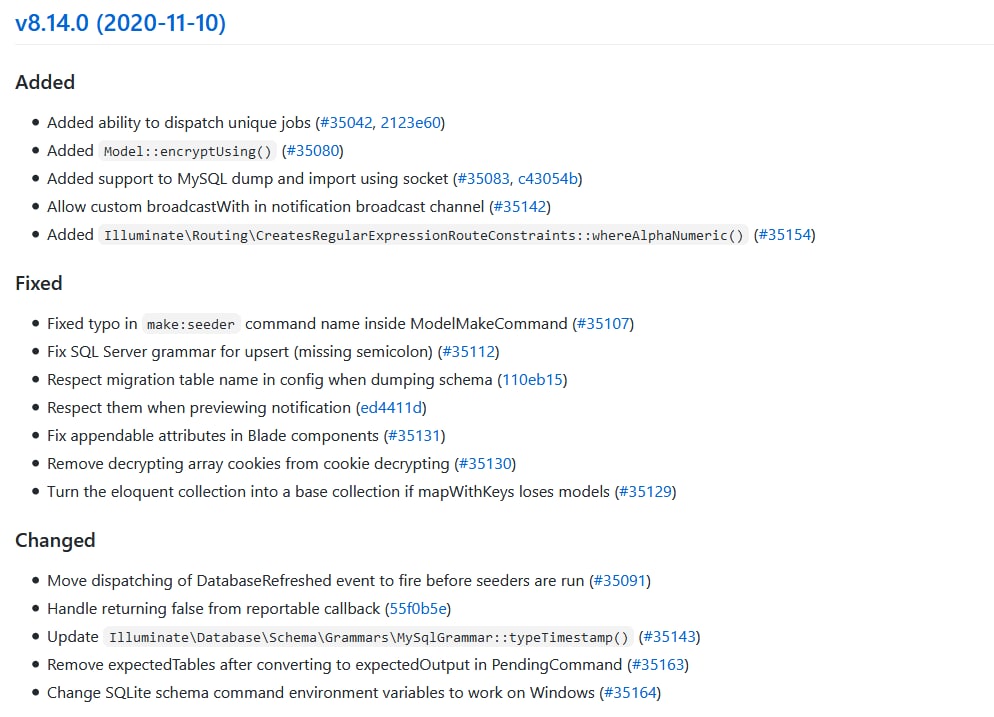Open commit 110eb15 link

[x=534, y=380]
